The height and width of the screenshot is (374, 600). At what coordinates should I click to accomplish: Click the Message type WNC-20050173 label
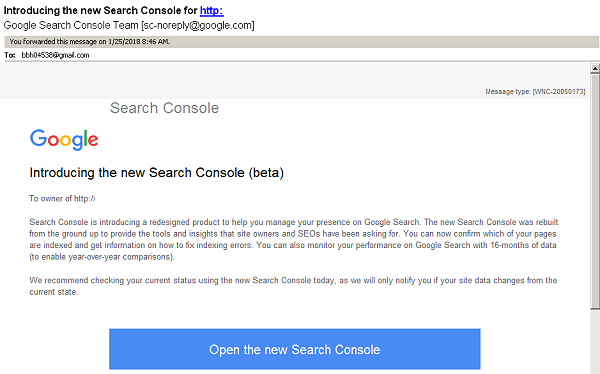(535, 91)
